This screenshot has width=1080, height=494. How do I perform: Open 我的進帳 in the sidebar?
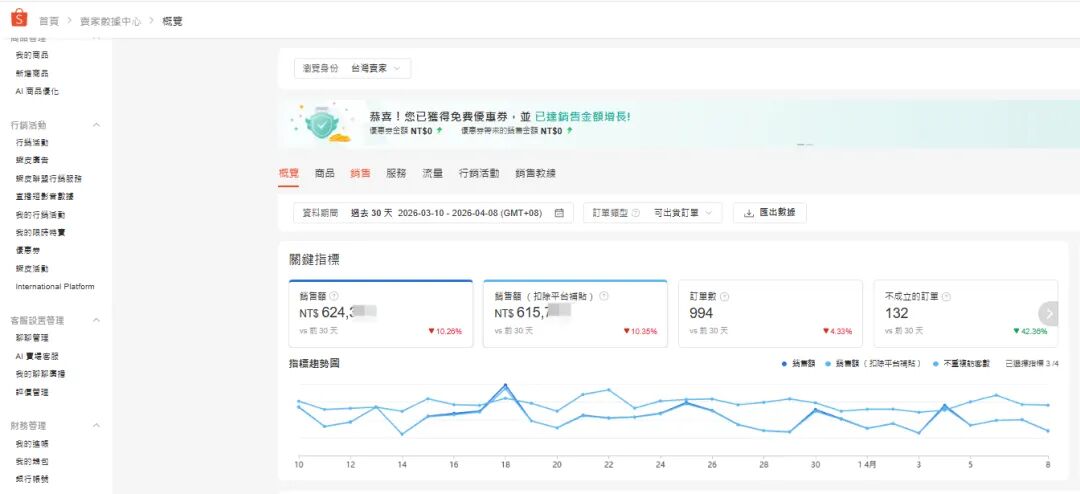pyautogui.click(x=32, y=444)
